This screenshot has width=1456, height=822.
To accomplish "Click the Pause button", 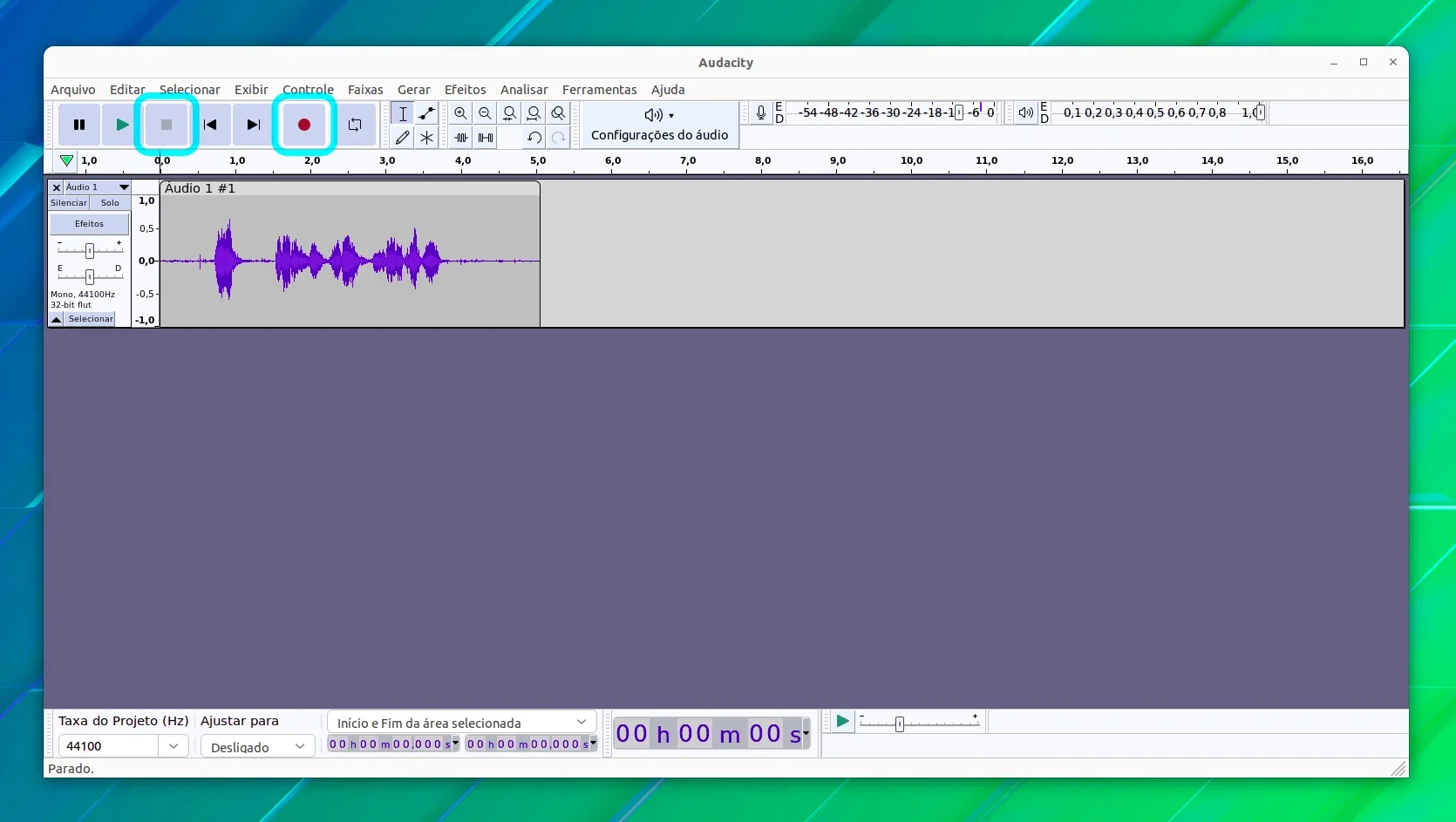I will pos(79,125).
